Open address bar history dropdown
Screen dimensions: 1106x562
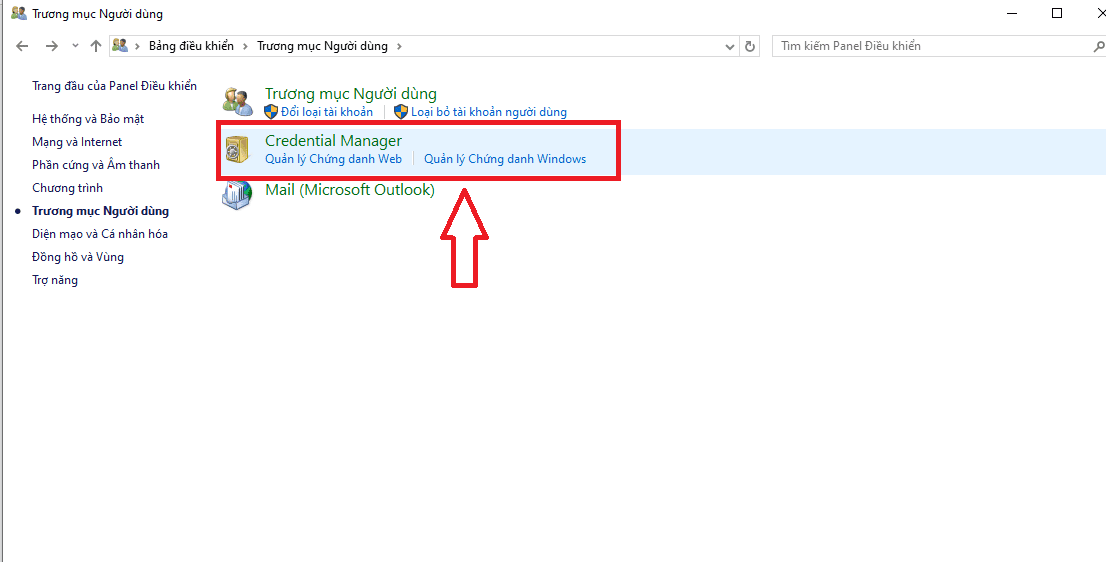[730, 47]
